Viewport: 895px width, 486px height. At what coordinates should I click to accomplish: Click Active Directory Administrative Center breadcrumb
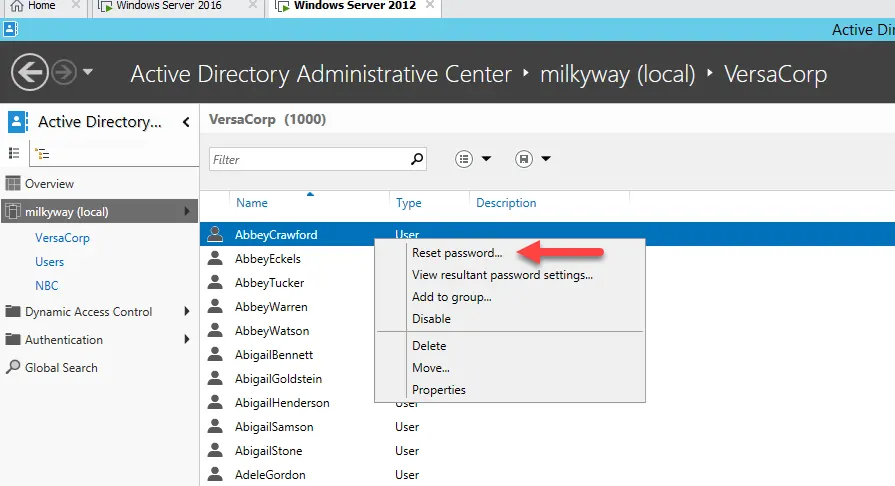coord(321,74)
